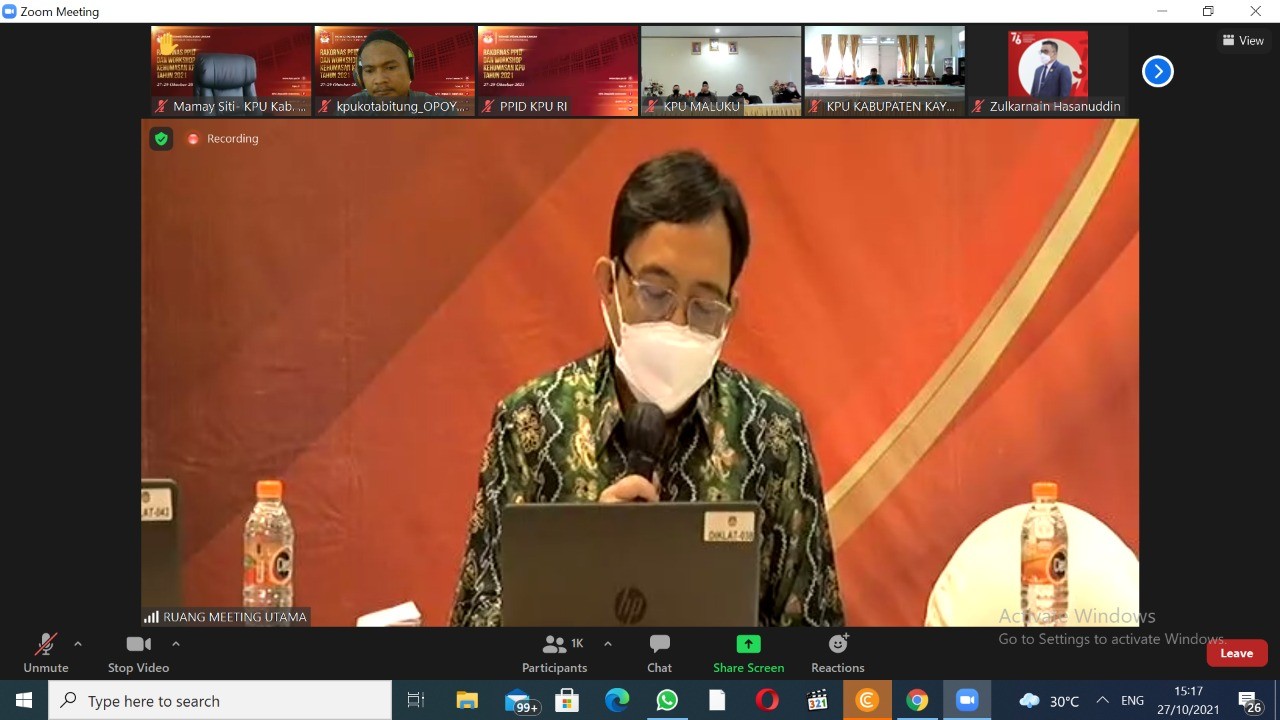Expand audio settings arrow beside Unmute
1280x720 pixels.
[x=78, y=644]
